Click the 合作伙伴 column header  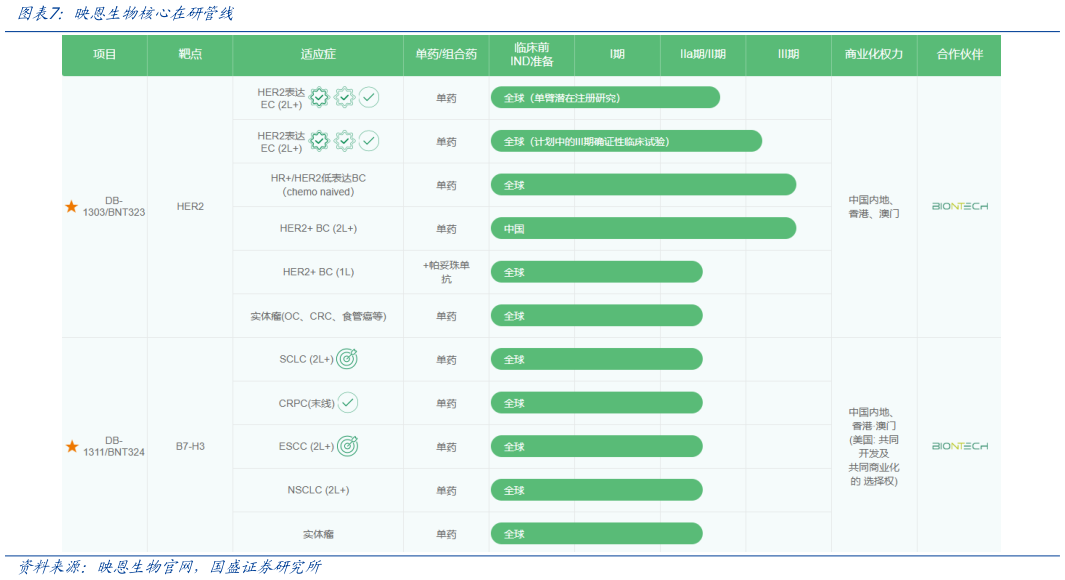(x=959, y=54)
